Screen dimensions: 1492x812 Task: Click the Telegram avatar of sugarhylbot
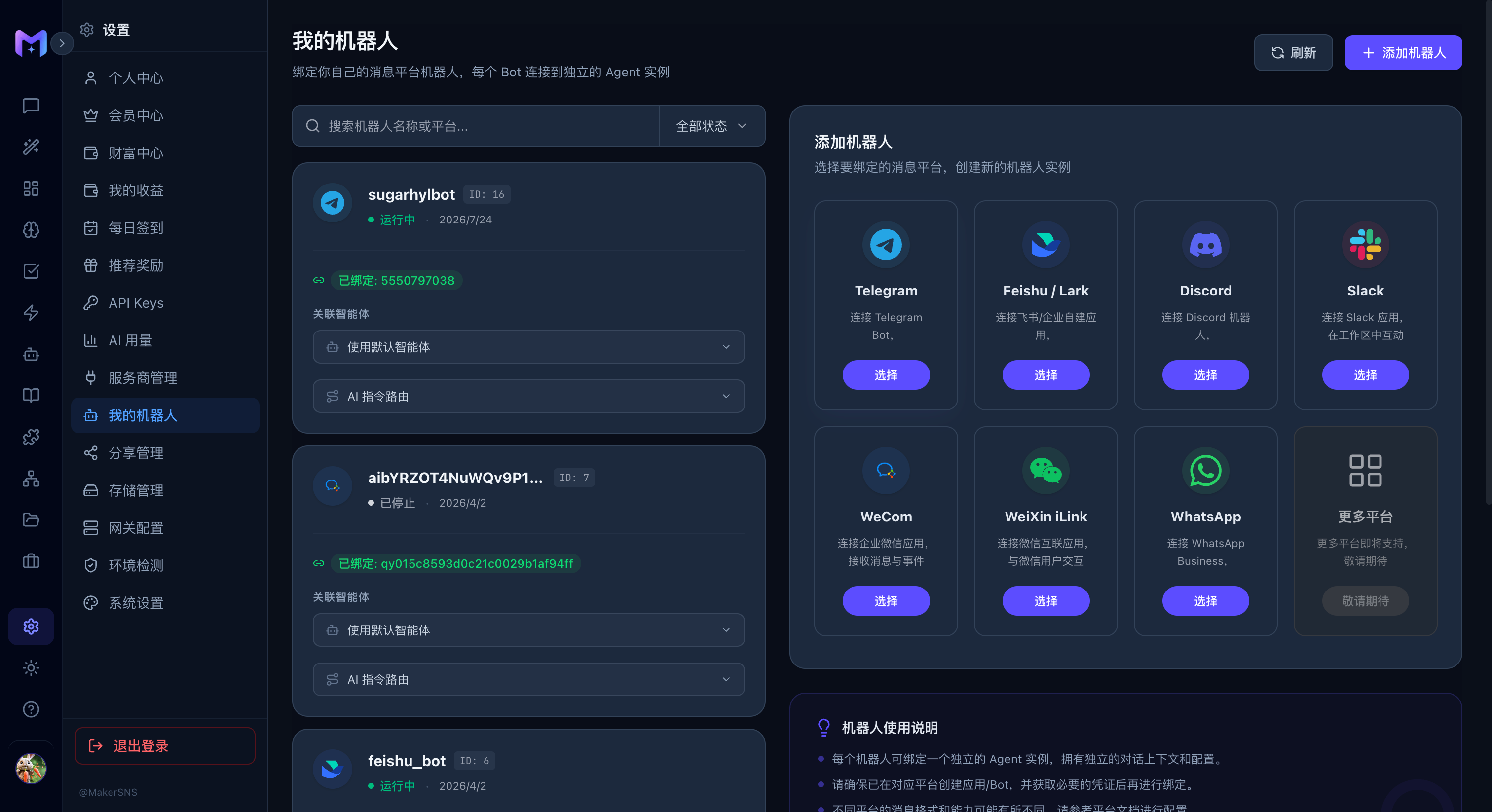click(x=333, y=203)
